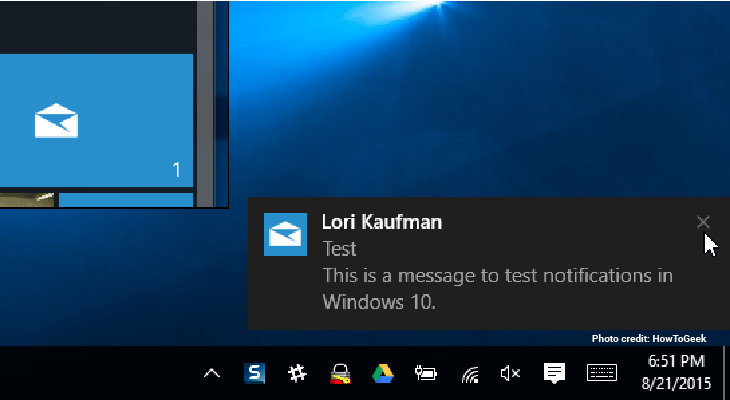This screenshot has width=730, height=400.
Task: Click the mail icon in the notification
Action: pos(285,234)
